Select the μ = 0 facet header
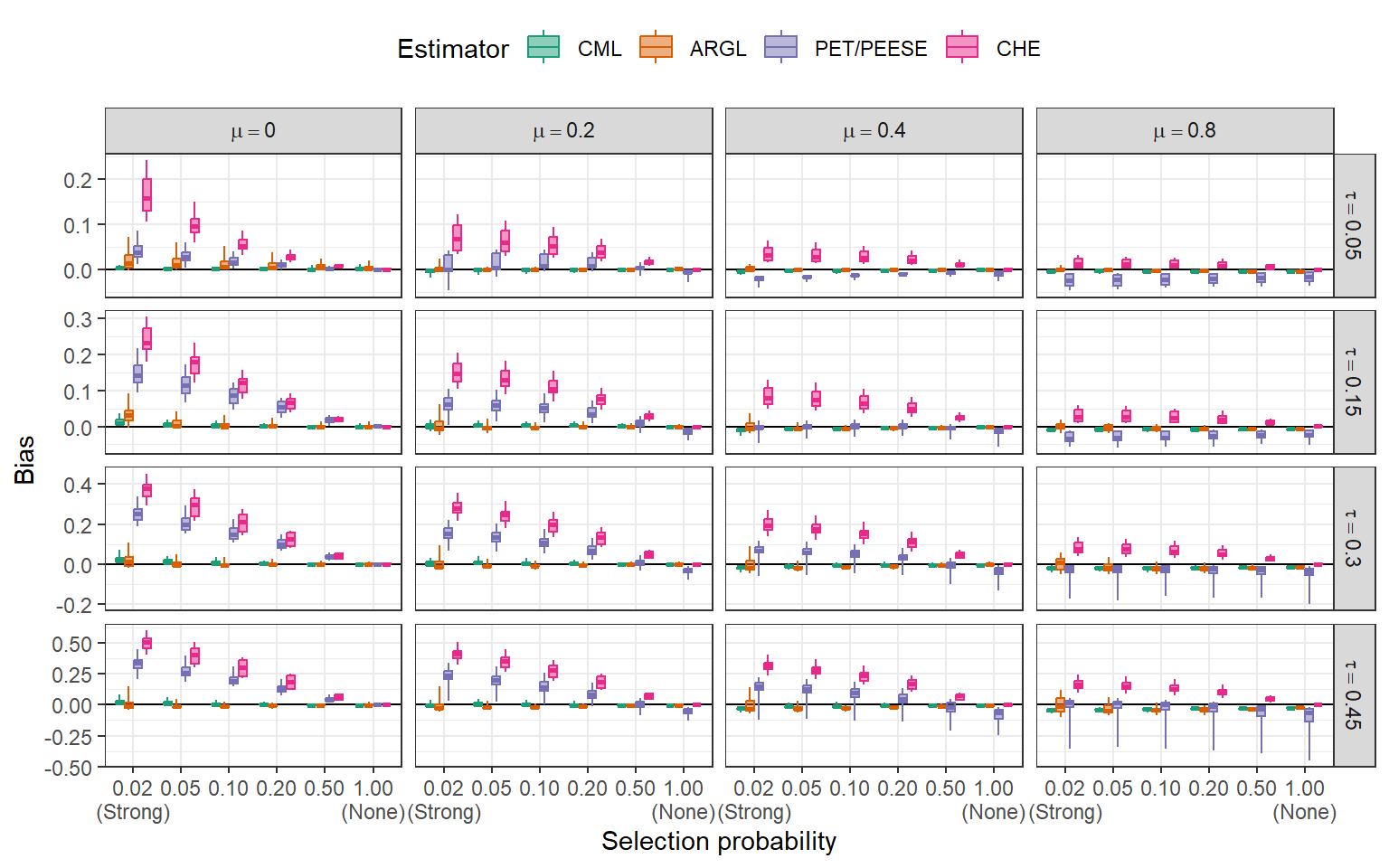 pos(253,131)
